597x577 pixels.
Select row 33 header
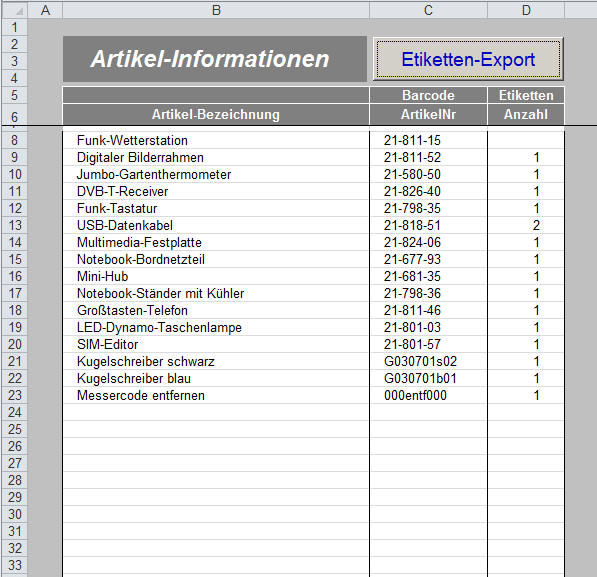pos(15,566)
